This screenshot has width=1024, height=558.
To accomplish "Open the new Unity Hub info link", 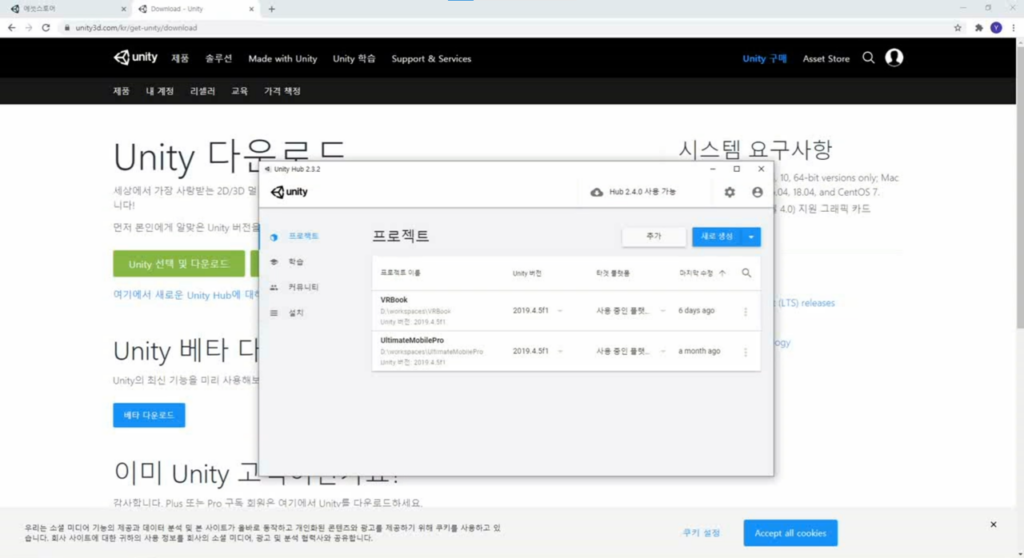I will click(x=186, y=295).
